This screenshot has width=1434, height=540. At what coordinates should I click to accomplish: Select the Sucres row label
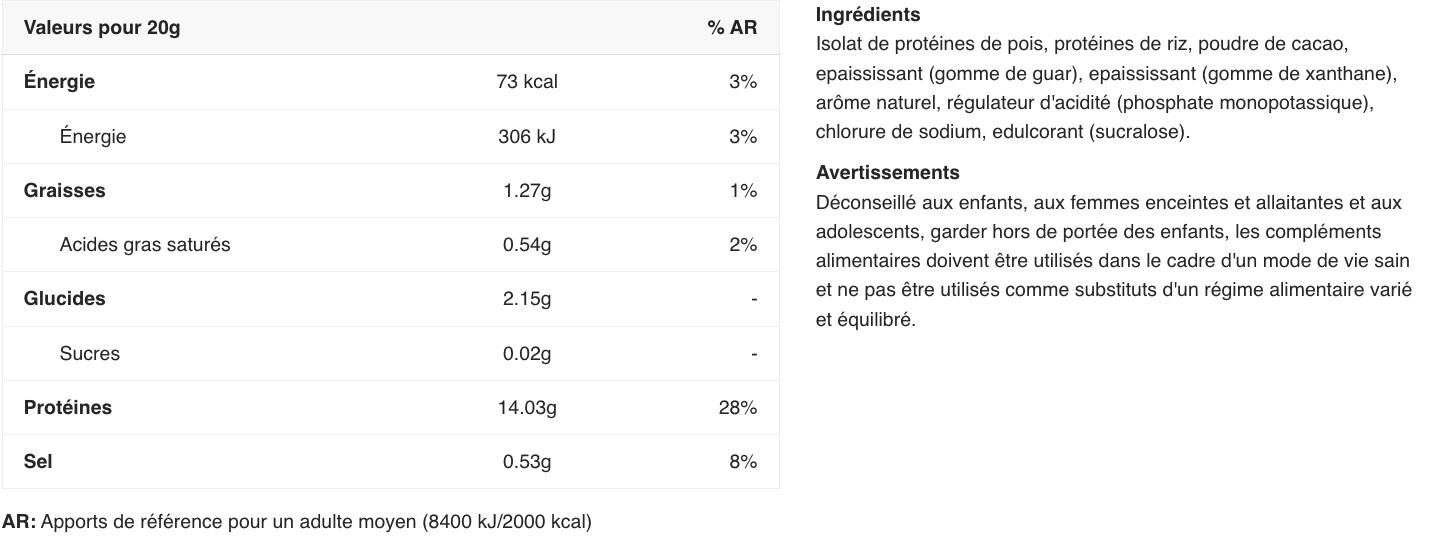coord(90,354)
